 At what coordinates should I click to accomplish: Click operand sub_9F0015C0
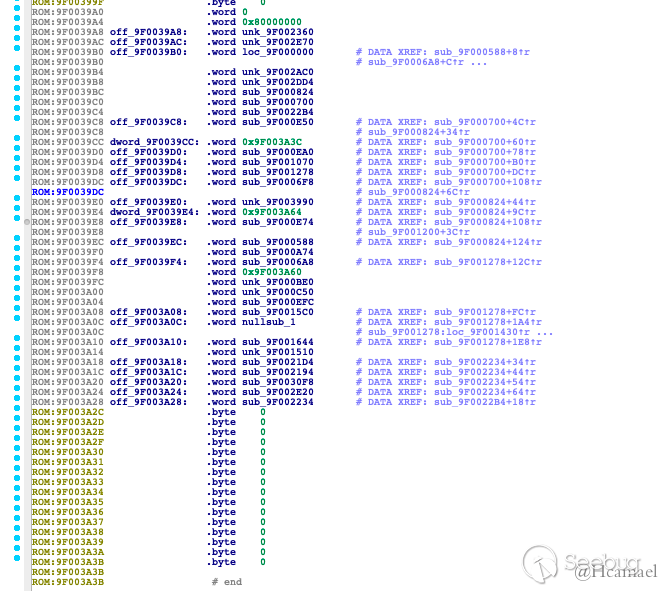pyautogui.click(x=278, y=312)
